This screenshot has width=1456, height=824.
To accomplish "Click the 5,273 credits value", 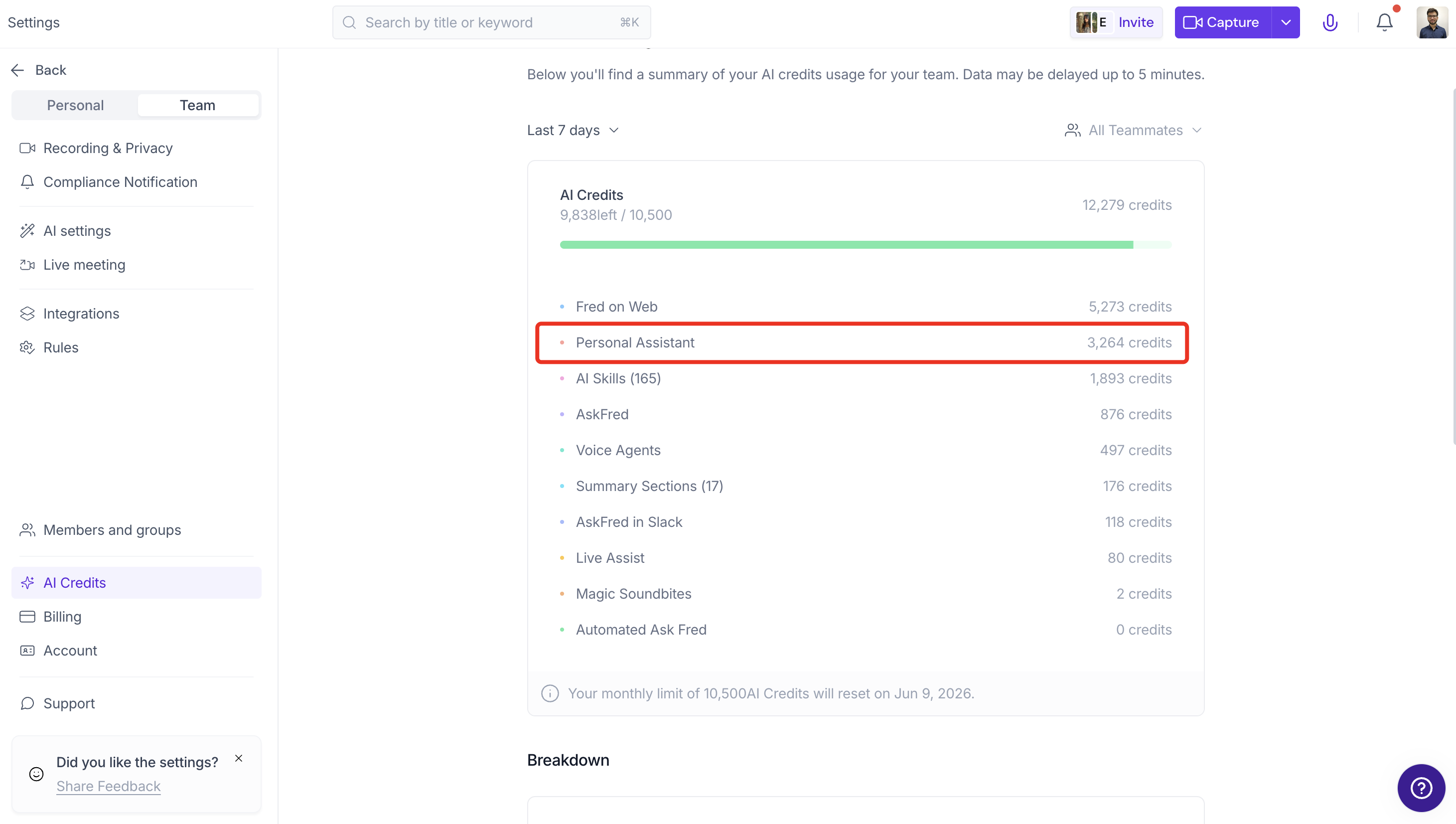I will [x=1130, y=307].
